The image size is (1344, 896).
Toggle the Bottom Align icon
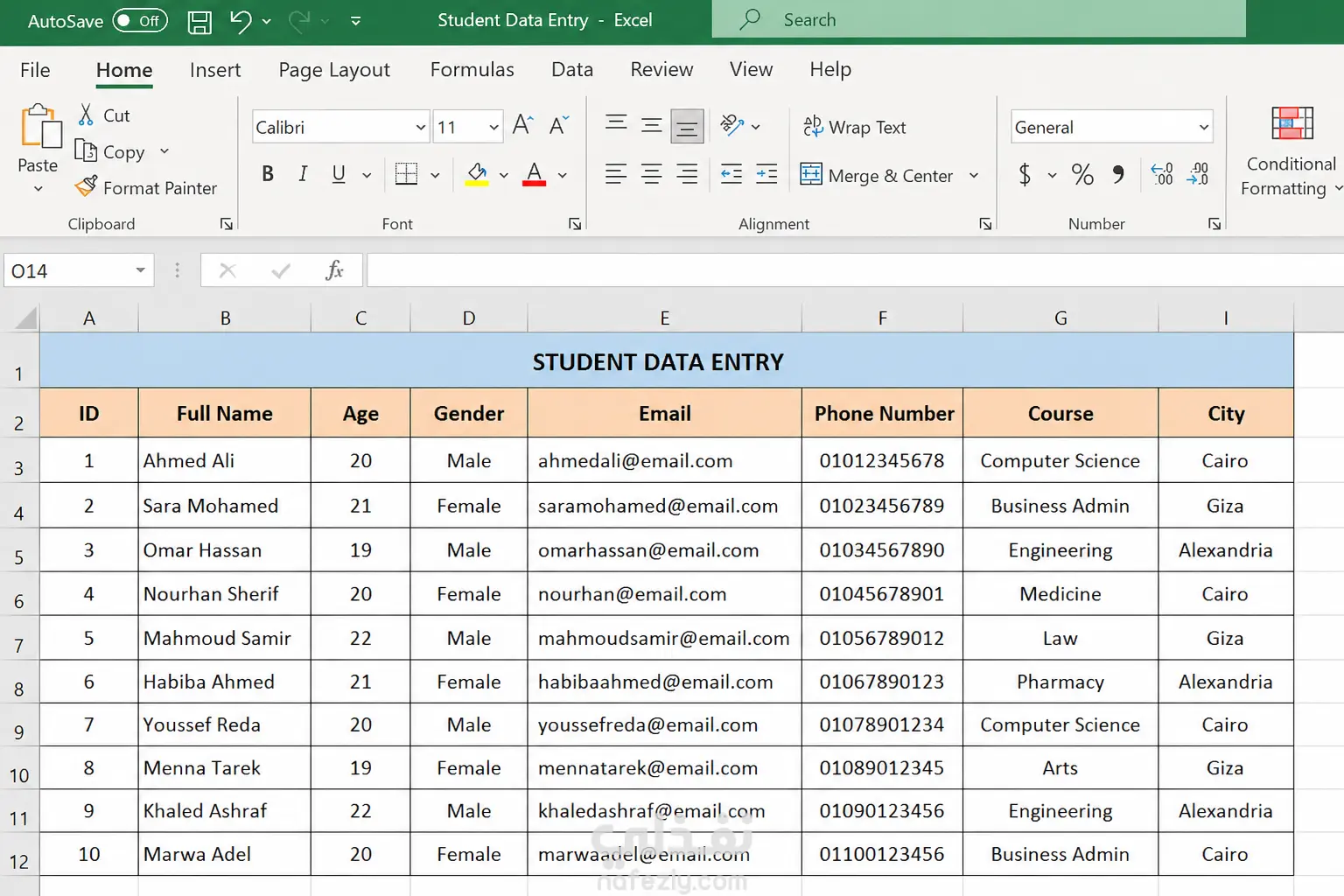point(687,126)
